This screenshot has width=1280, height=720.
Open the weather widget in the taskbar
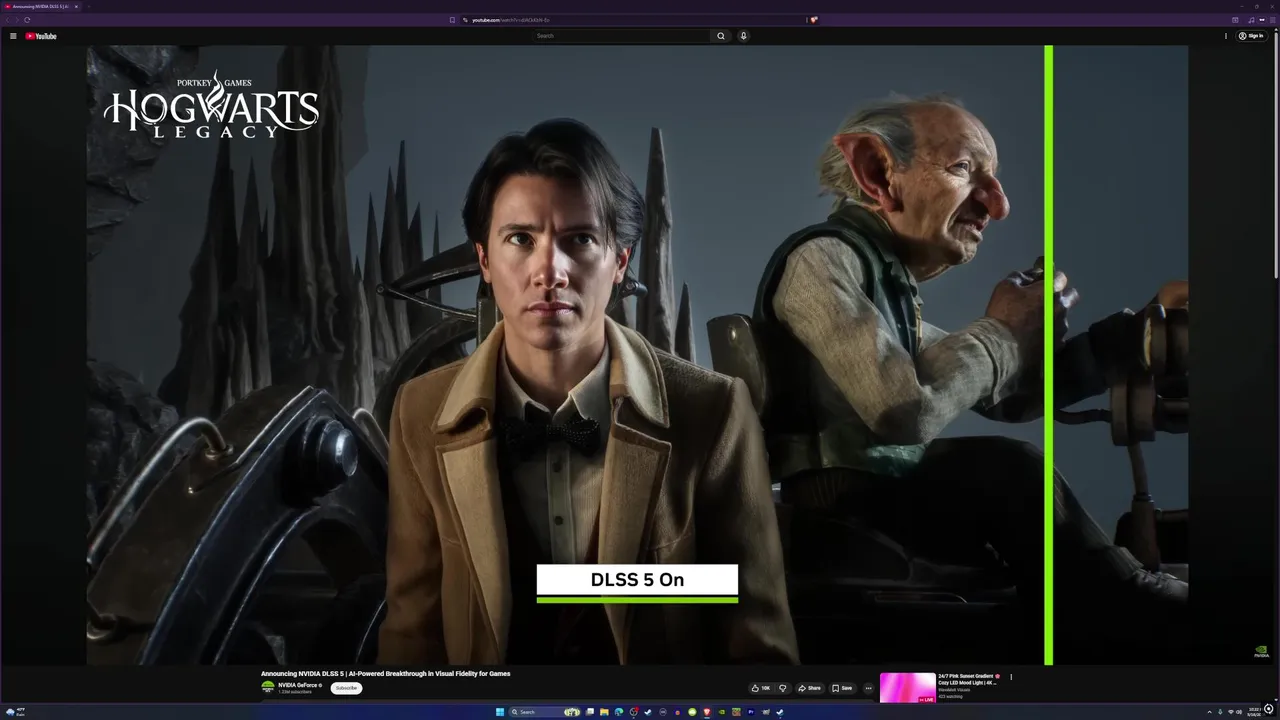(x=16, y=712)
